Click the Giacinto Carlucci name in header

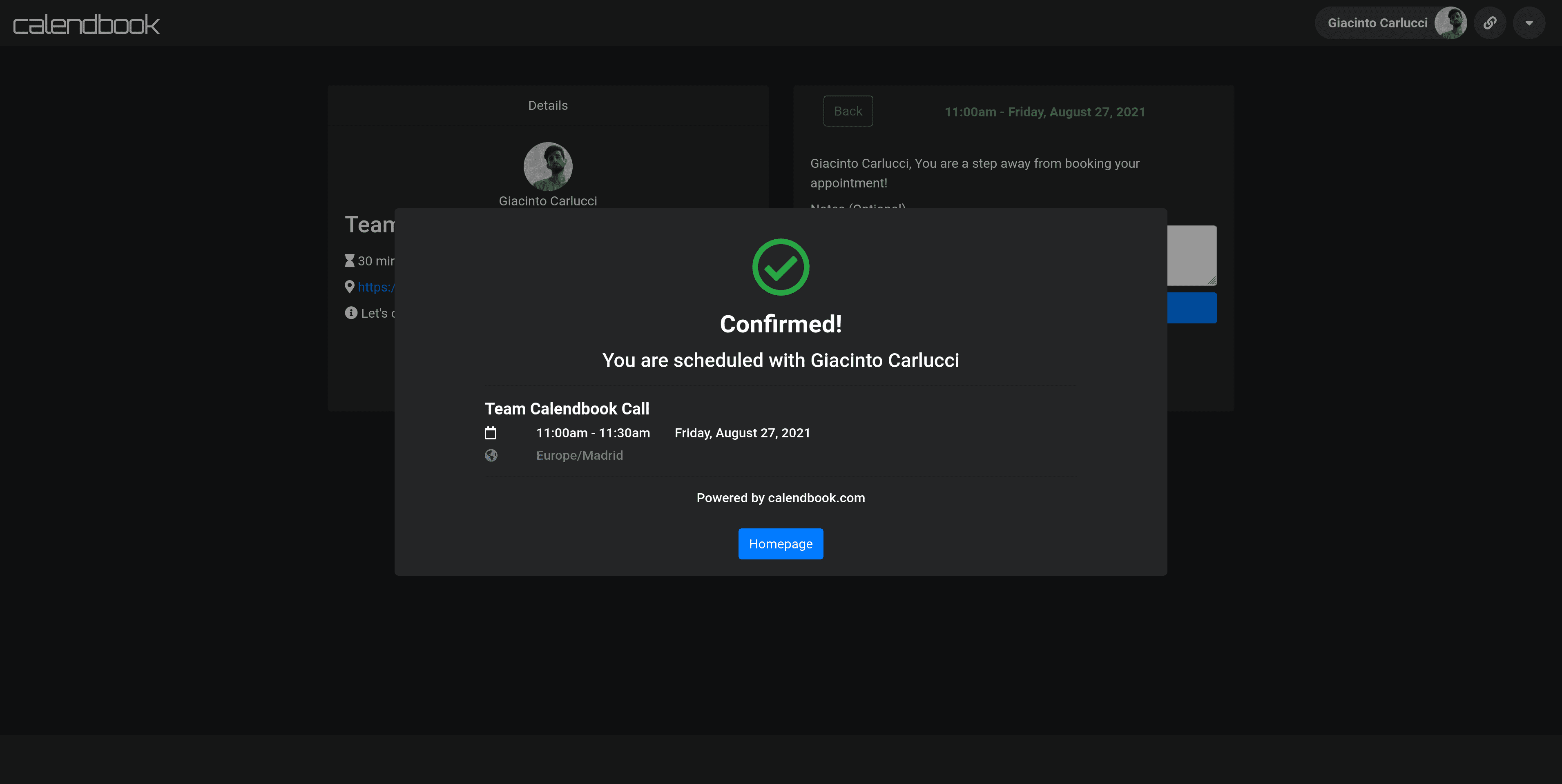(1377, 23)
